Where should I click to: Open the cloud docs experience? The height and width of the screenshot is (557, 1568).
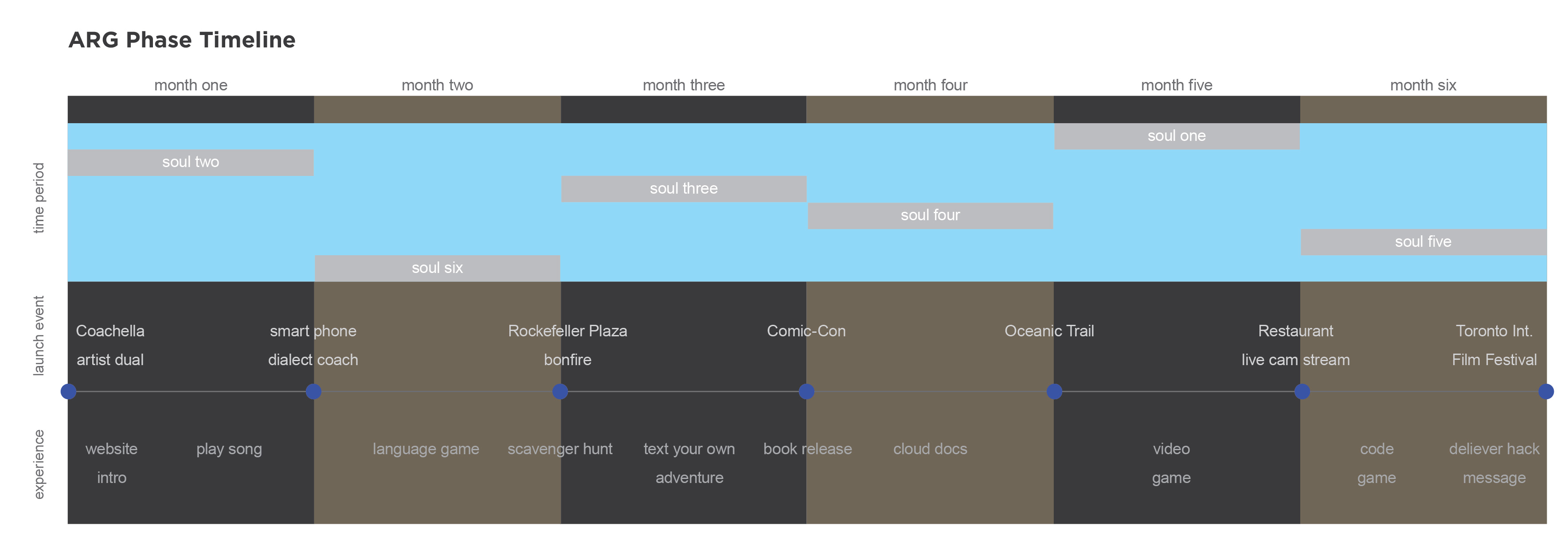930,449
